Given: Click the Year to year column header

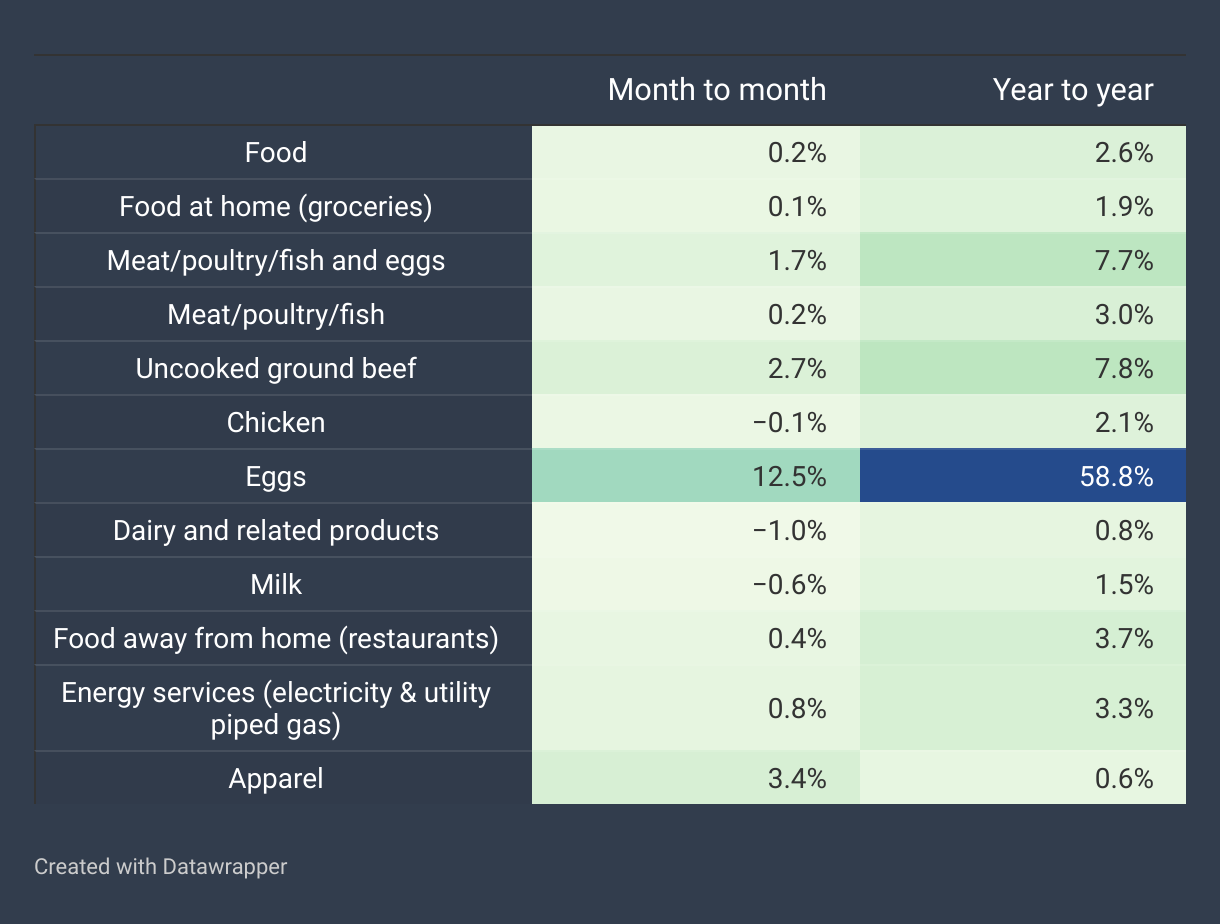Looking at the screenshot, I should tap(1073, 90).
